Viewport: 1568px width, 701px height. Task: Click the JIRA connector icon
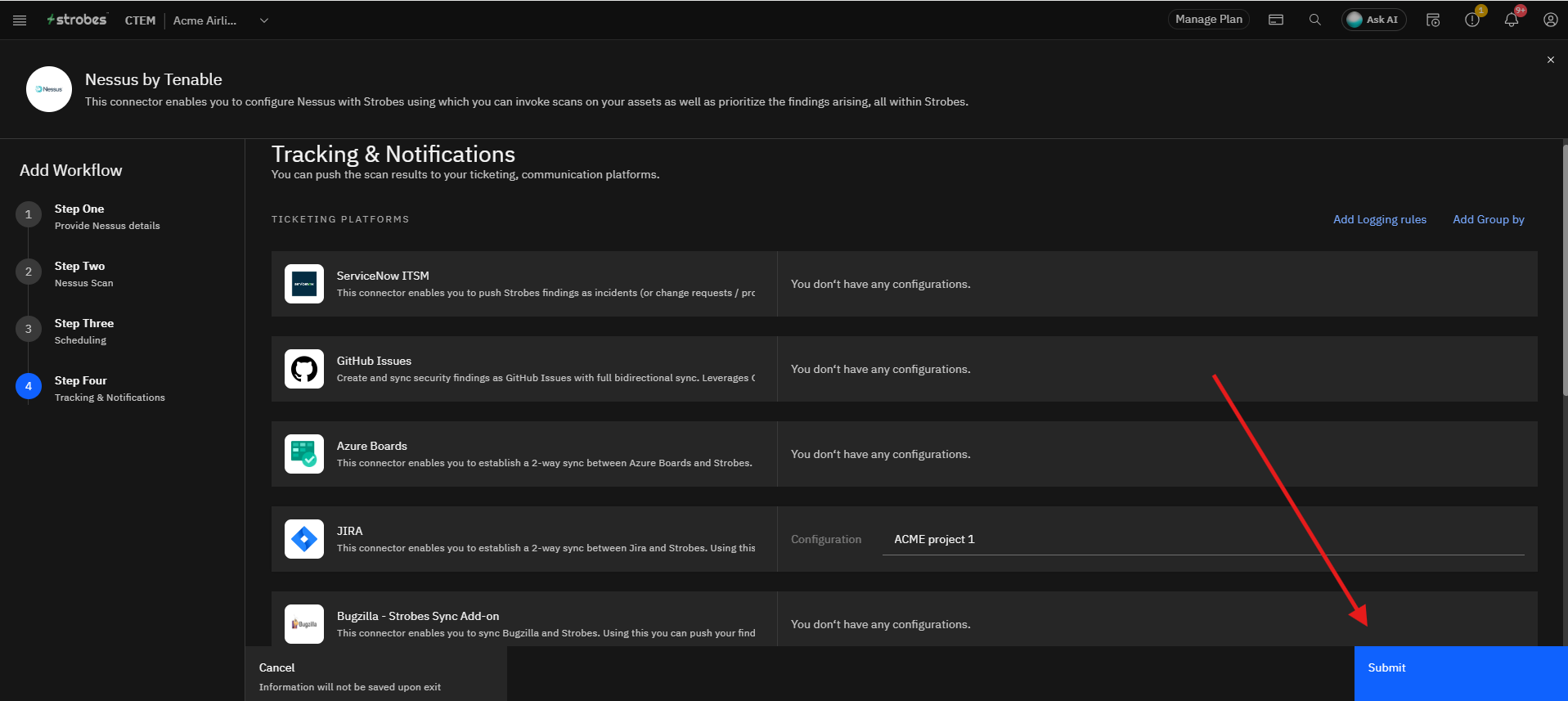coord(304,539)
